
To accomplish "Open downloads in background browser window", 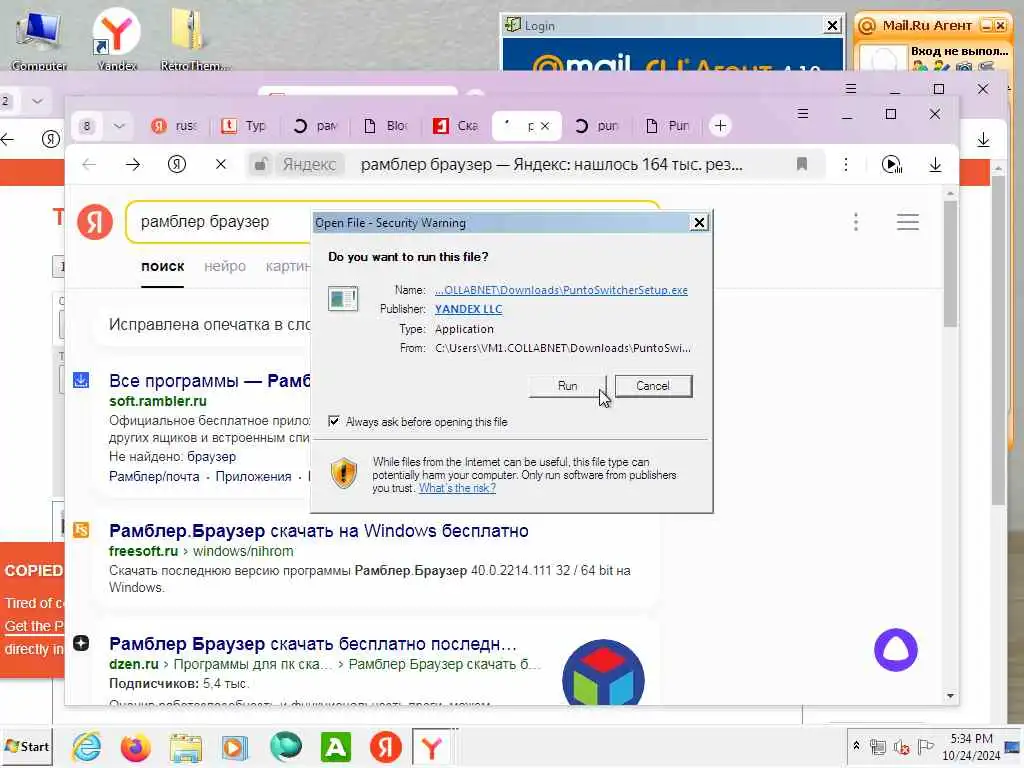I will pos(983,139).
